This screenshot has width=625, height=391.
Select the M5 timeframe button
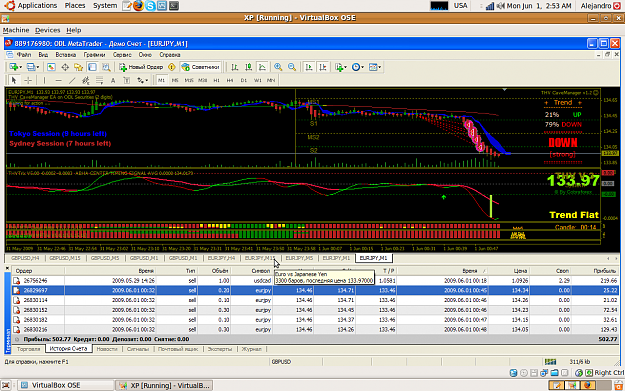pyautogui.click(x=175, y=80)
